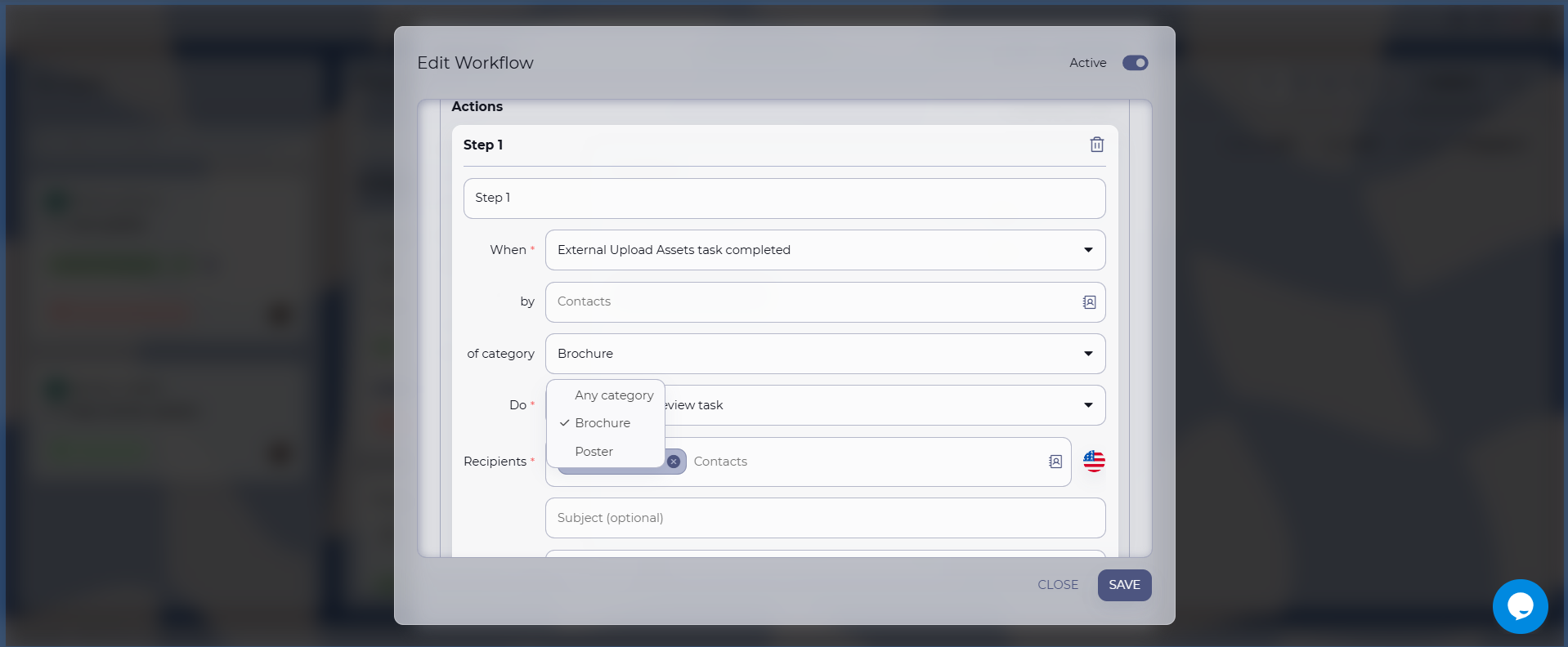Select Any category option
Image resolution: width=1568 pixels, height=647 pixels.
[x=606, y=395]
